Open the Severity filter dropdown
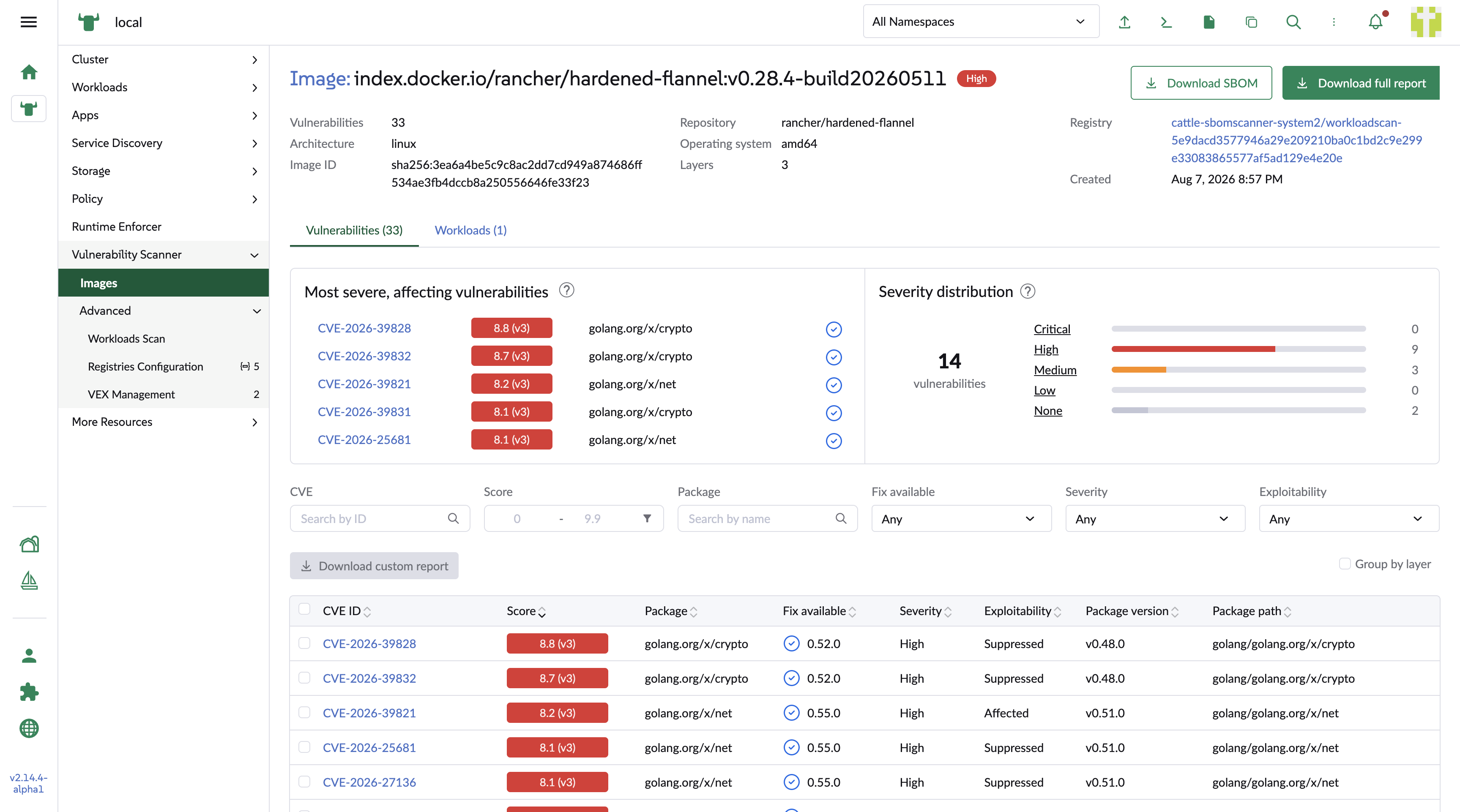The height and width of the screenshot is (812, 1460). (x=1154, y=518)
